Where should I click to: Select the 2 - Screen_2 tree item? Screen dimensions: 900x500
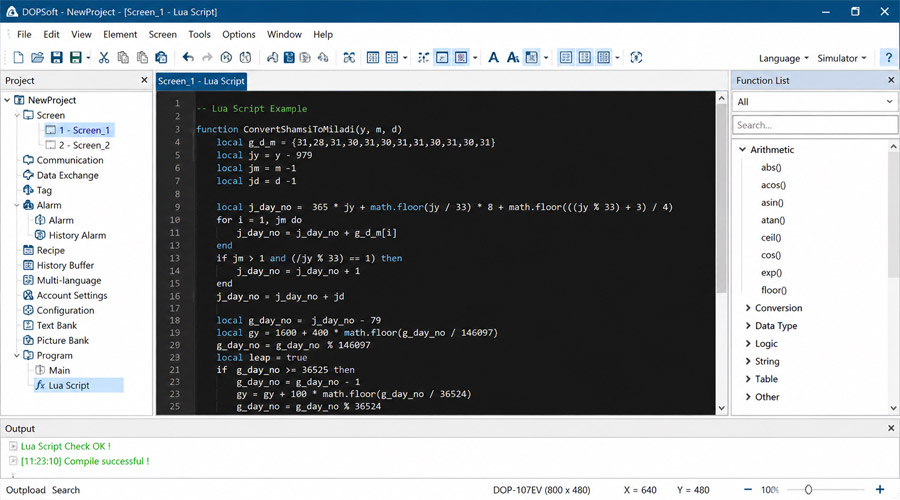[84, 145]
